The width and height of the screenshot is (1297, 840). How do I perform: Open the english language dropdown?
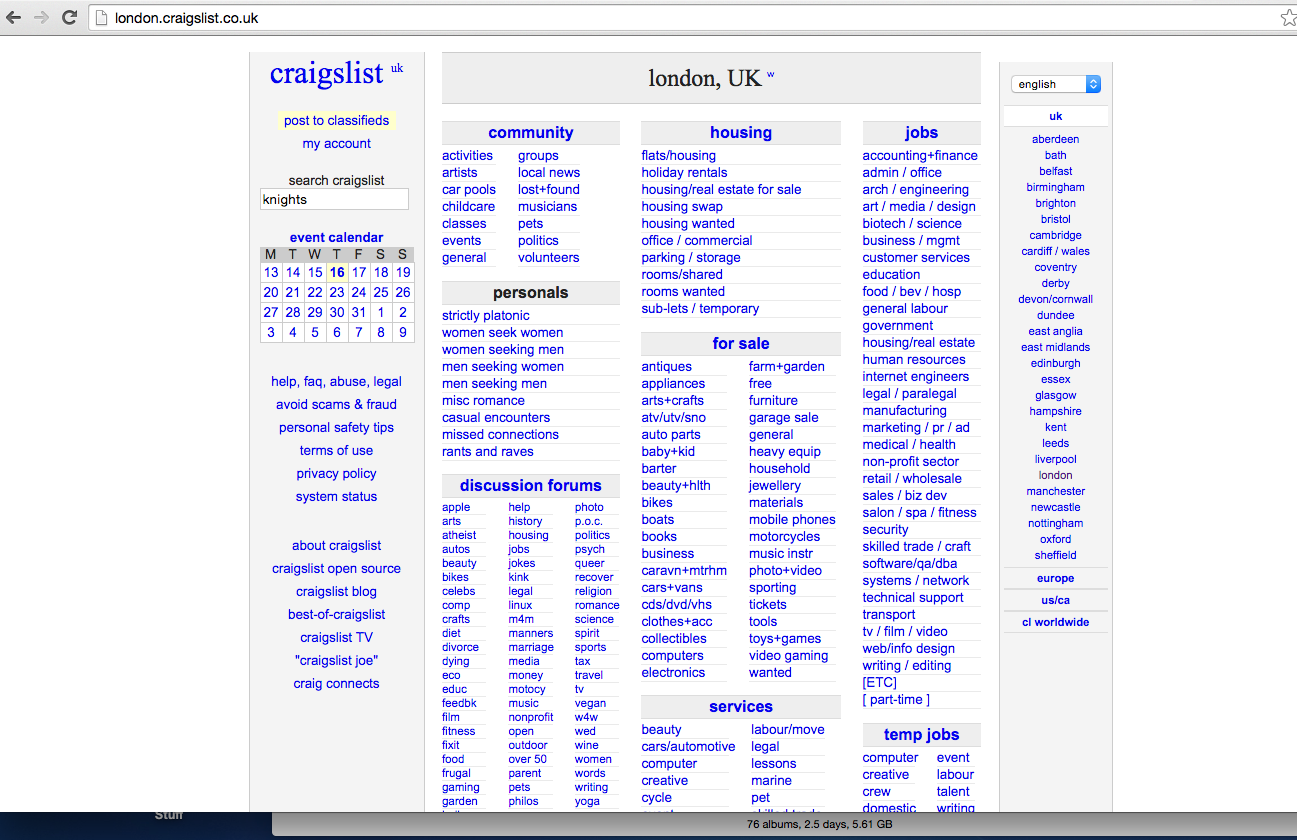pos(1056,84)
